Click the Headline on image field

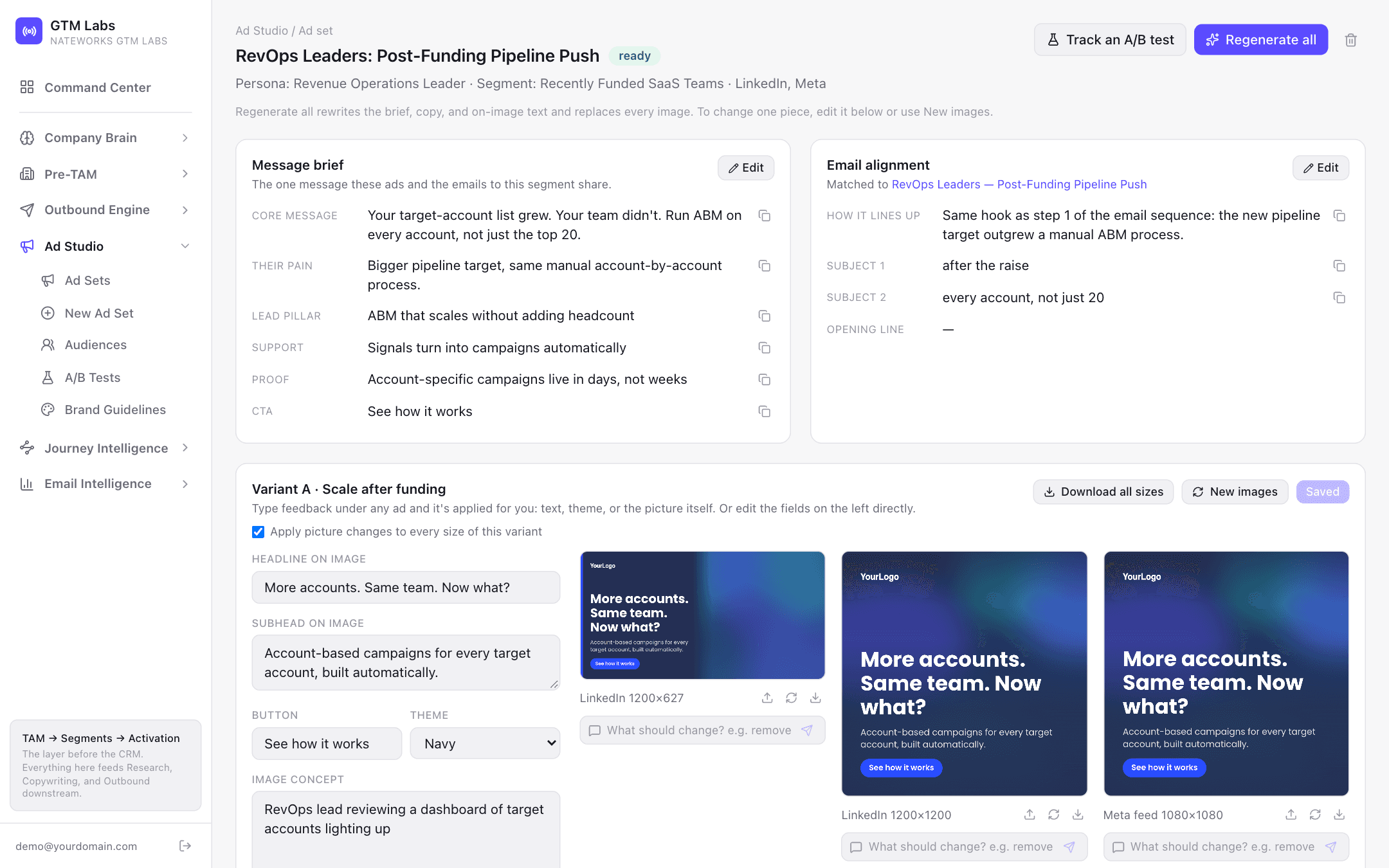(x=406, y=588)
